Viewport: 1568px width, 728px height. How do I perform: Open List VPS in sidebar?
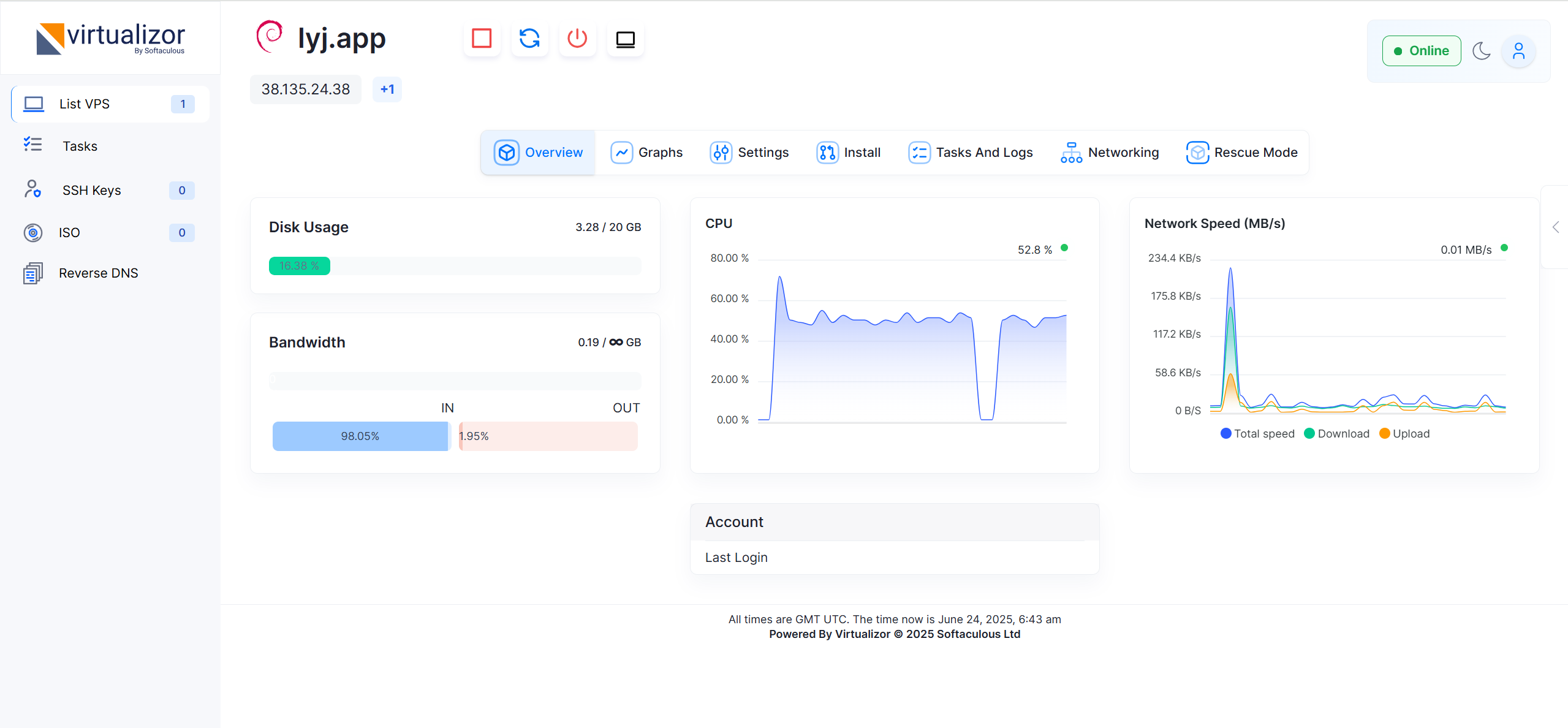coord(110,104)
